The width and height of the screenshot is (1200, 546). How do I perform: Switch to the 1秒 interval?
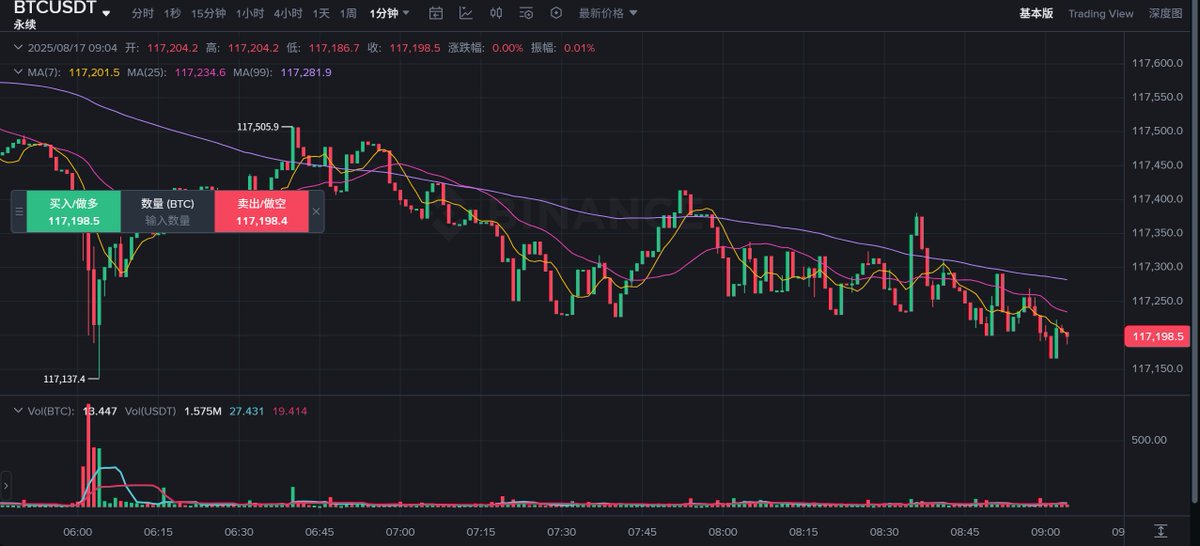(172, 13)
